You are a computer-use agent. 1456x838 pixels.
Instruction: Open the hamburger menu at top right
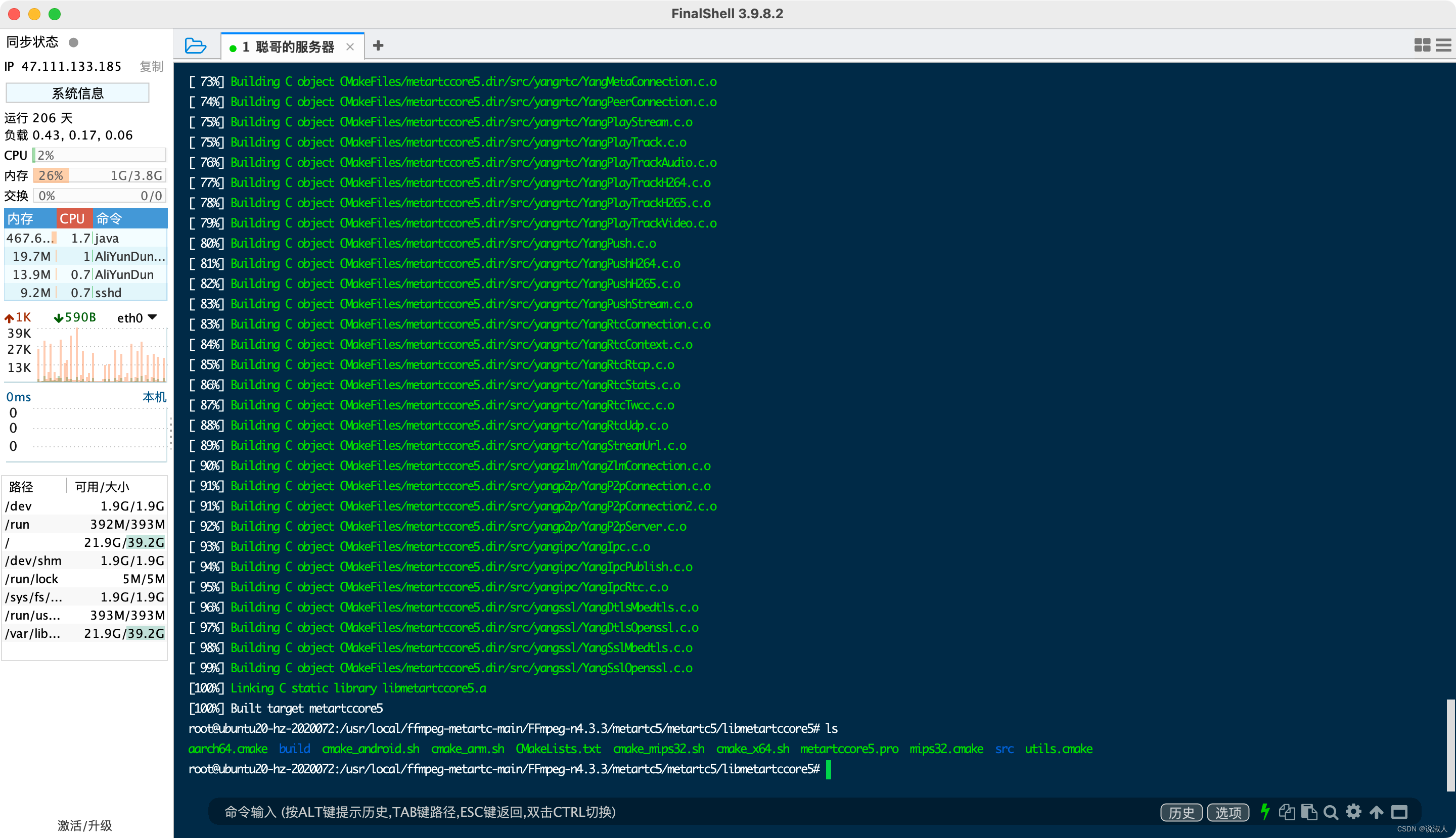click(x=1444, y=45)
